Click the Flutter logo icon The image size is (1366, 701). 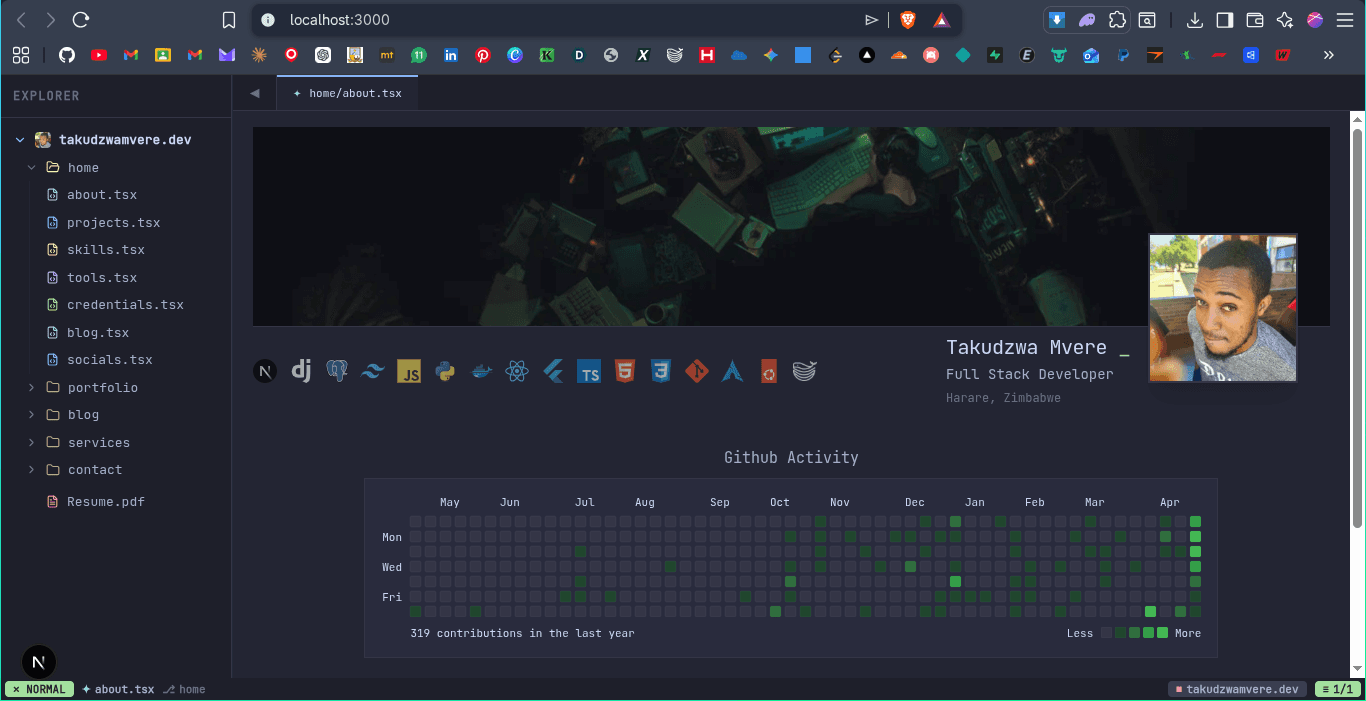[x=553, y=371]
